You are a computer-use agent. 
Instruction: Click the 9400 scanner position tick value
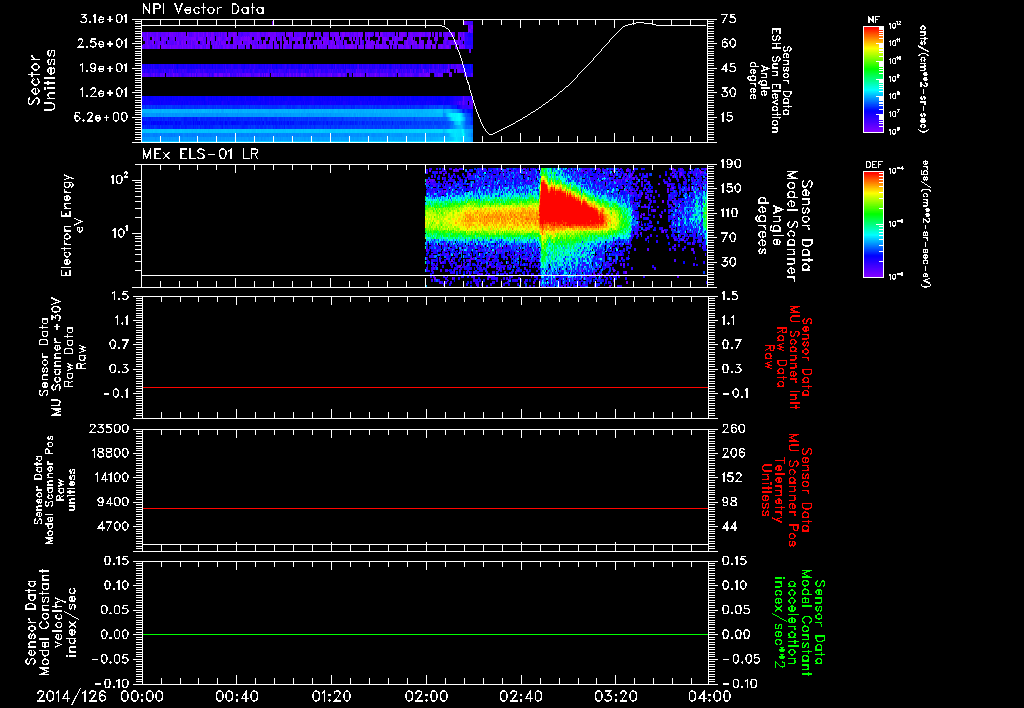114,502
